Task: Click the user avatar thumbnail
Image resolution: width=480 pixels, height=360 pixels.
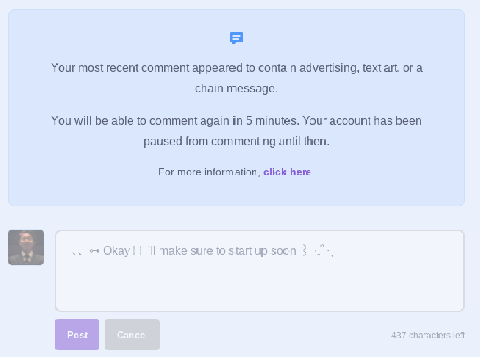Action: 26,247
